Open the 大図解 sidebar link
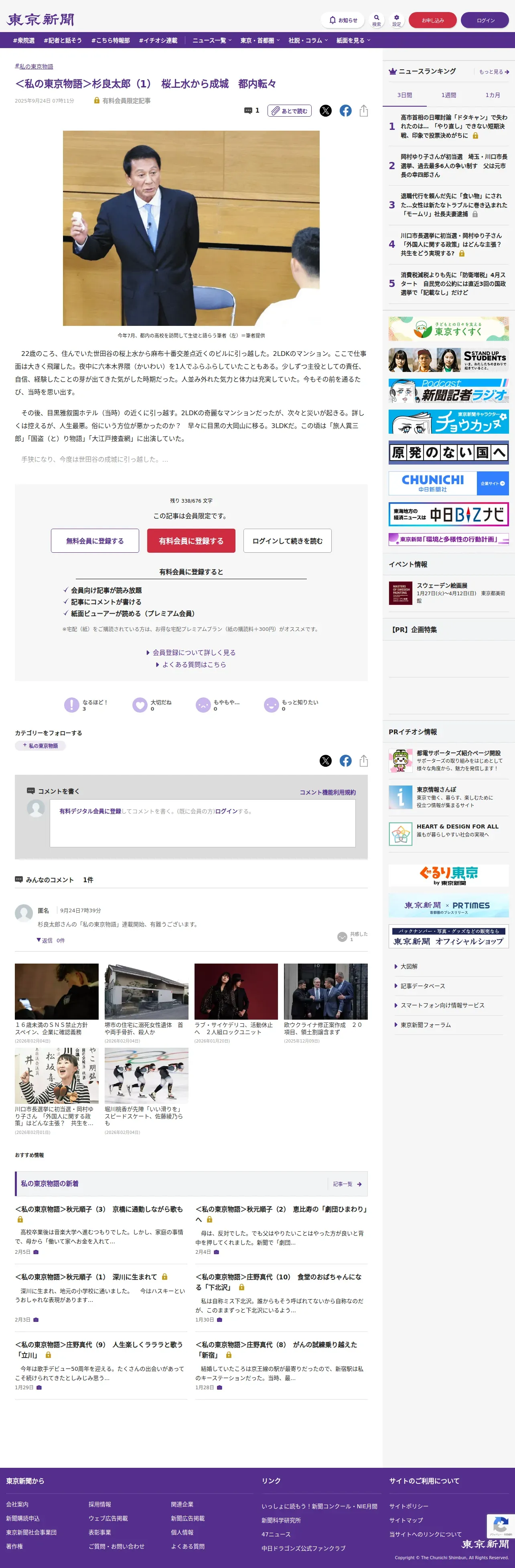Image resolution: width=515 pixels, height=1568 pixels. click(x=409, y=966)
